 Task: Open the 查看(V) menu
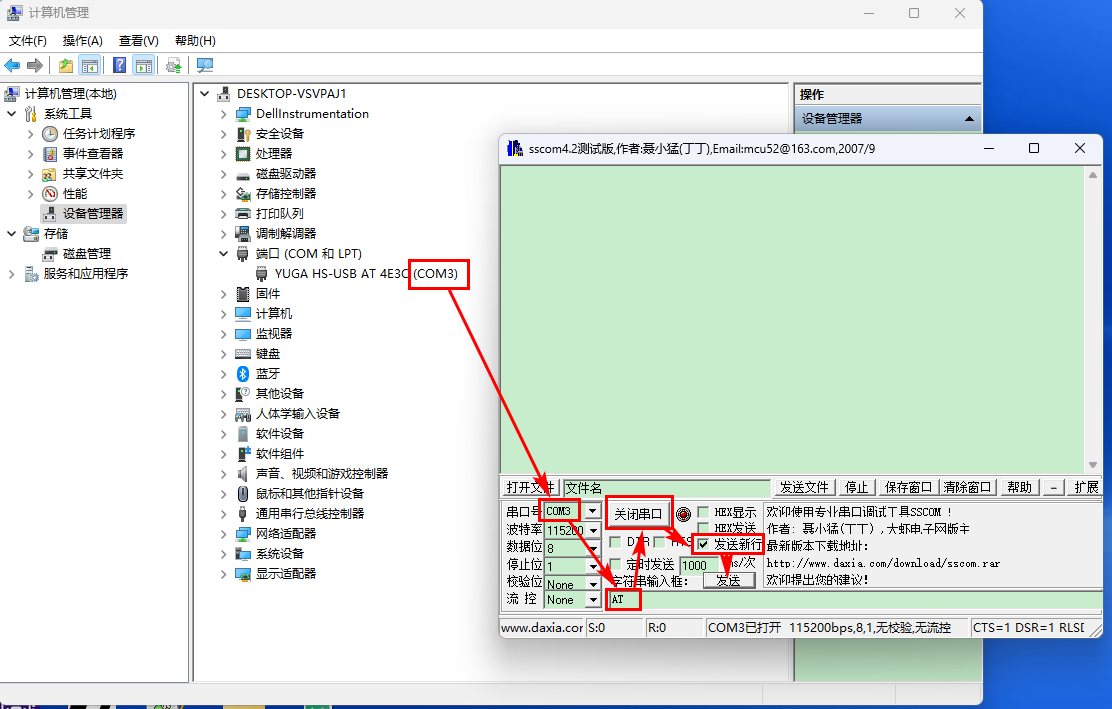pos(138,41)
